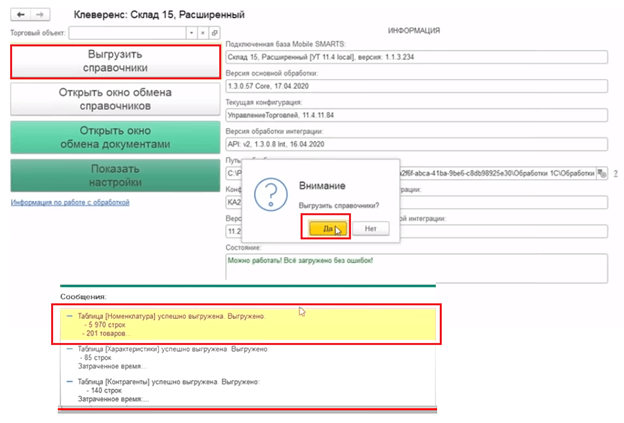
Task: Click the Подключенная база Mobile SMARTS field
Action: [x=416, y=56]
